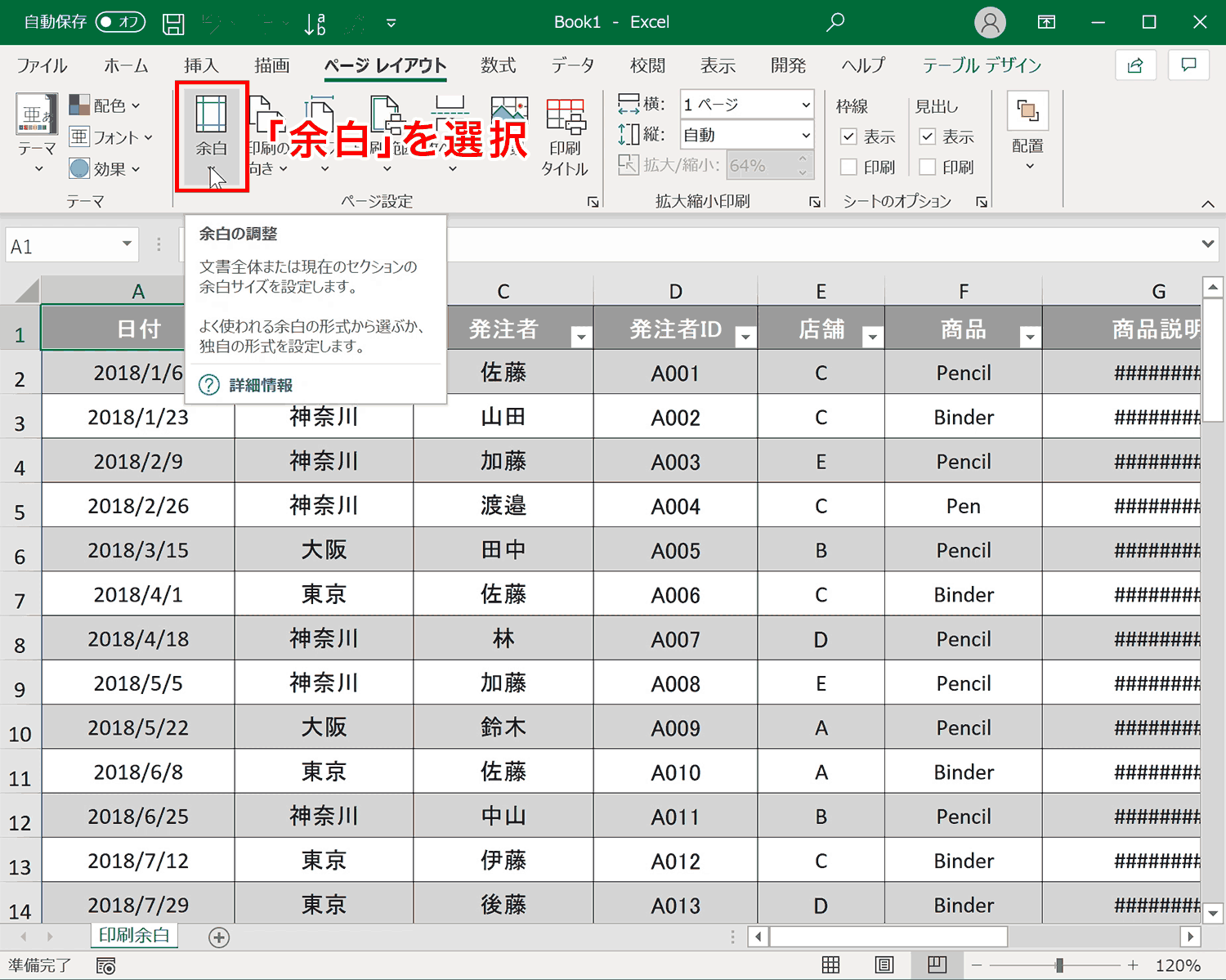
Task: Click the horizontal scrollbar thumb
Action: pos(888,937)
